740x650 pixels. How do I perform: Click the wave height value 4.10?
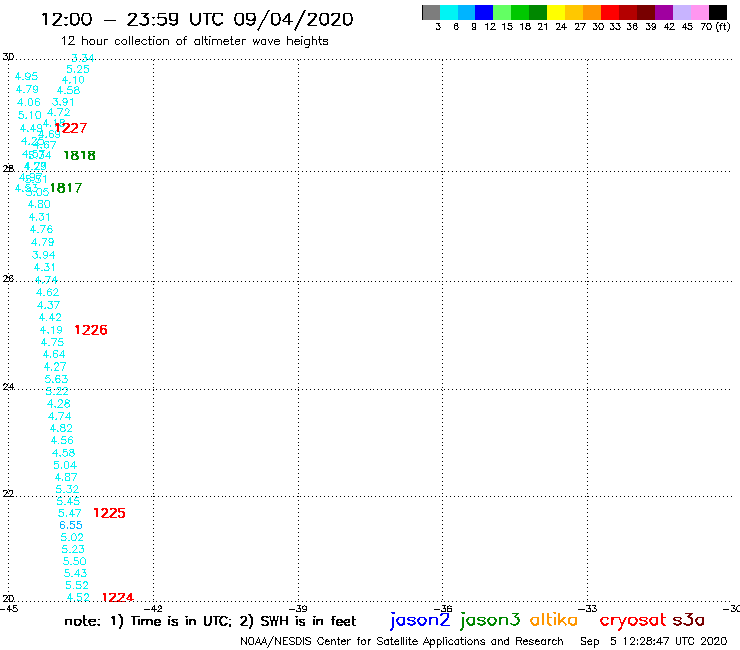point(73,80)
